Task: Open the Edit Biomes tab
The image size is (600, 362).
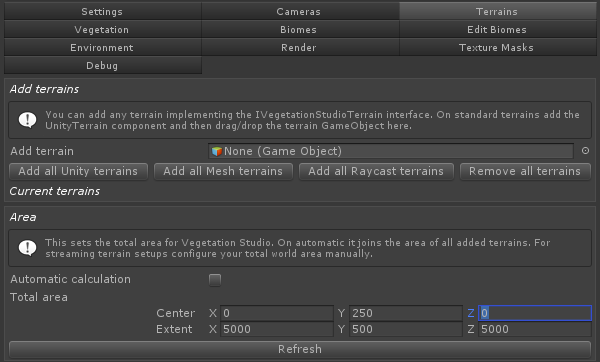Action: click(x=498, y=29)
